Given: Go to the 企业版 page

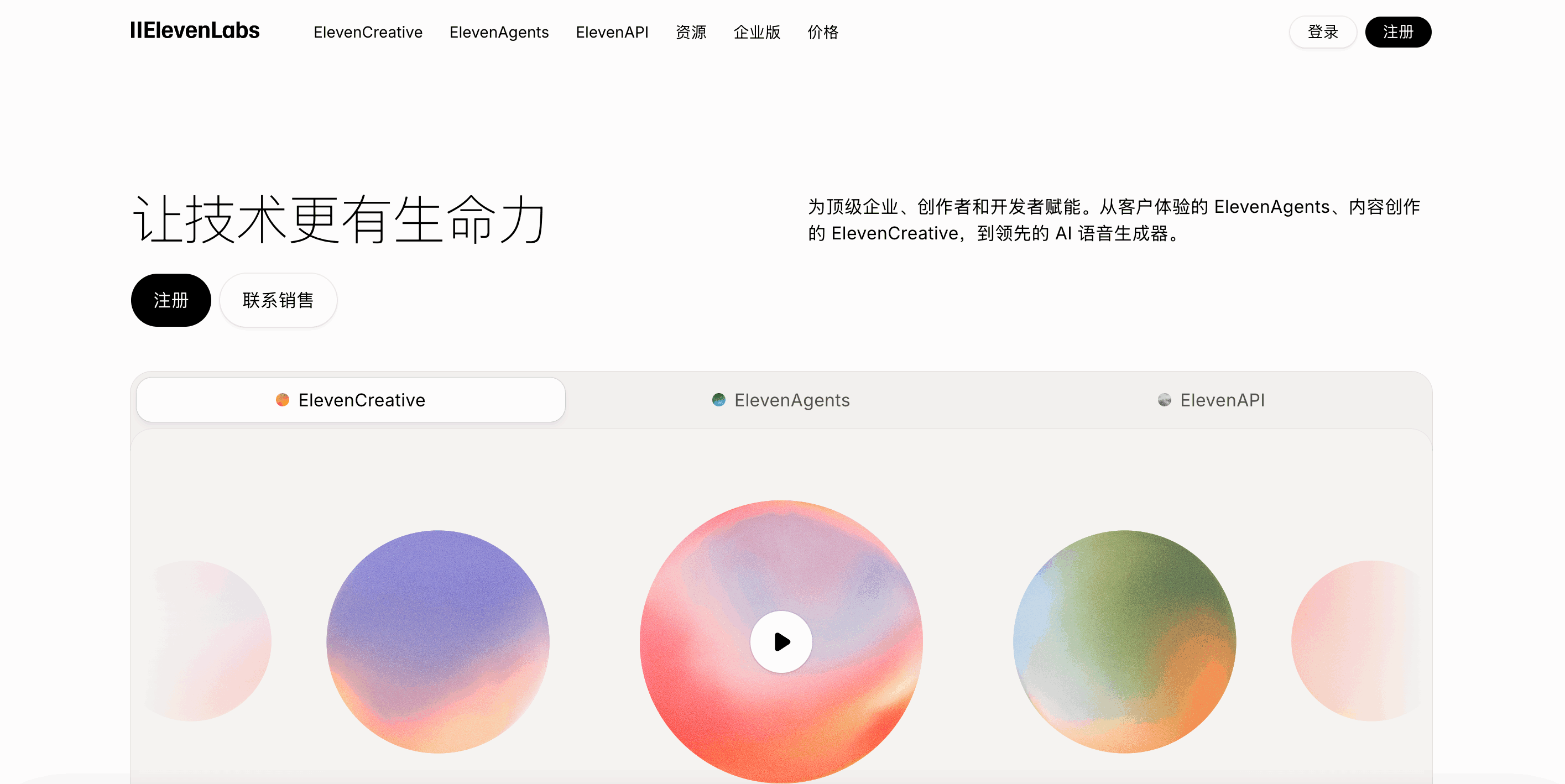Looking at the screenshot, I should [757, 32].
